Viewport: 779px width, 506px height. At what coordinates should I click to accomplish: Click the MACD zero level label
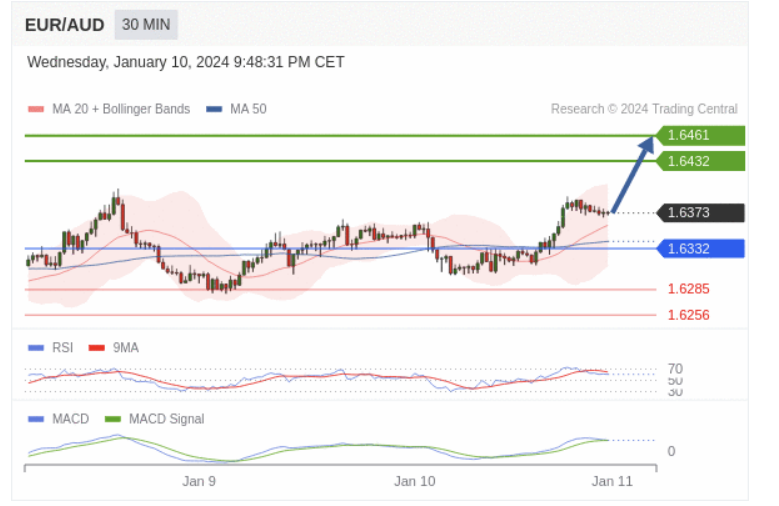click(671, 451)
